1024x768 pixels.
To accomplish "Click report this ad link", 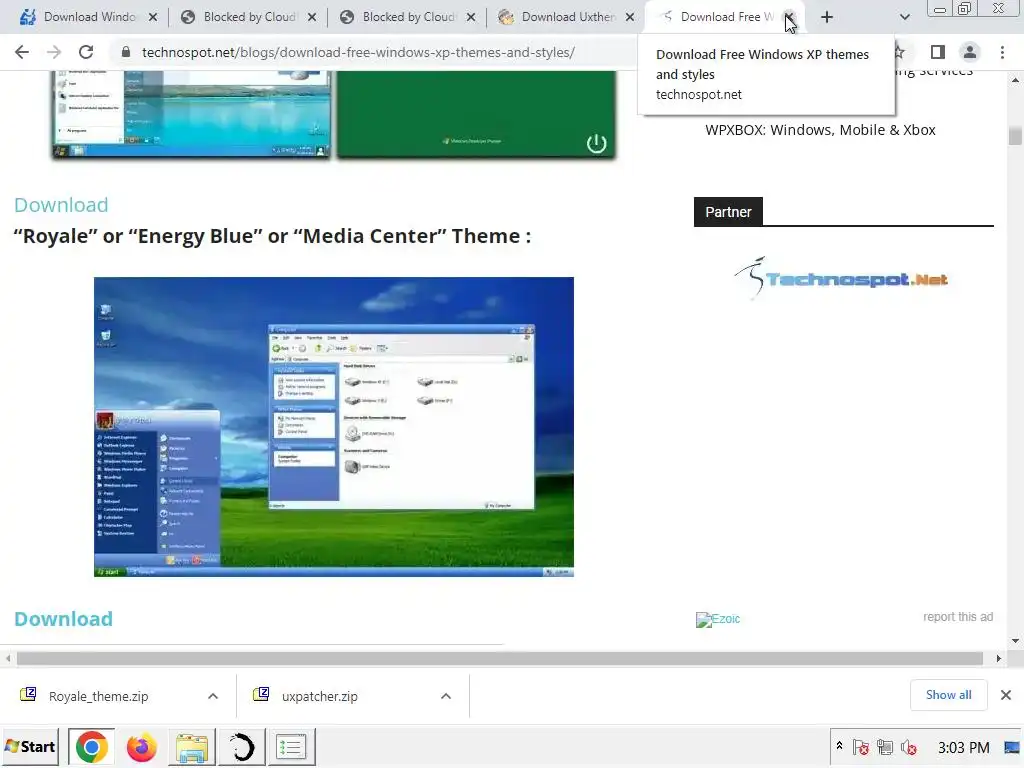I will 957,617.
